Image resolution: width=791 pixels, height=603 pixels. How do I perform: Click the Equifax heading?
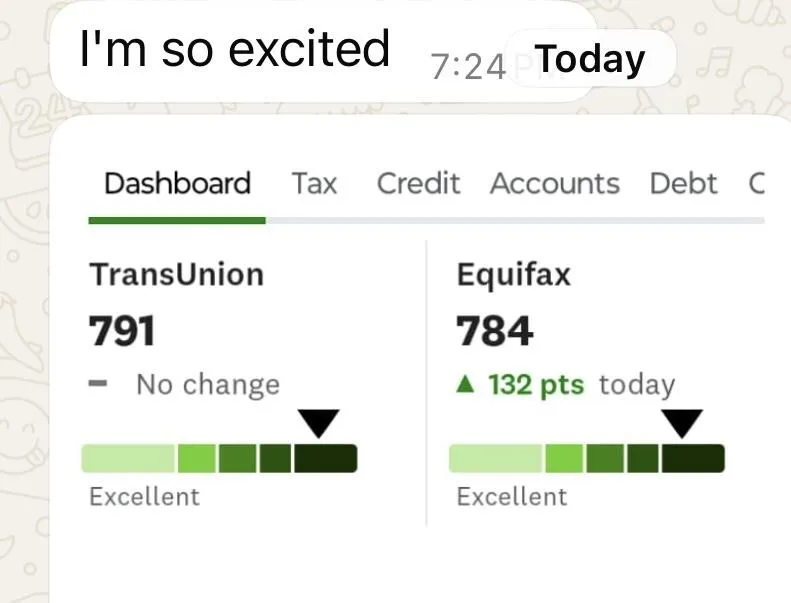click(x=513, y=274)
